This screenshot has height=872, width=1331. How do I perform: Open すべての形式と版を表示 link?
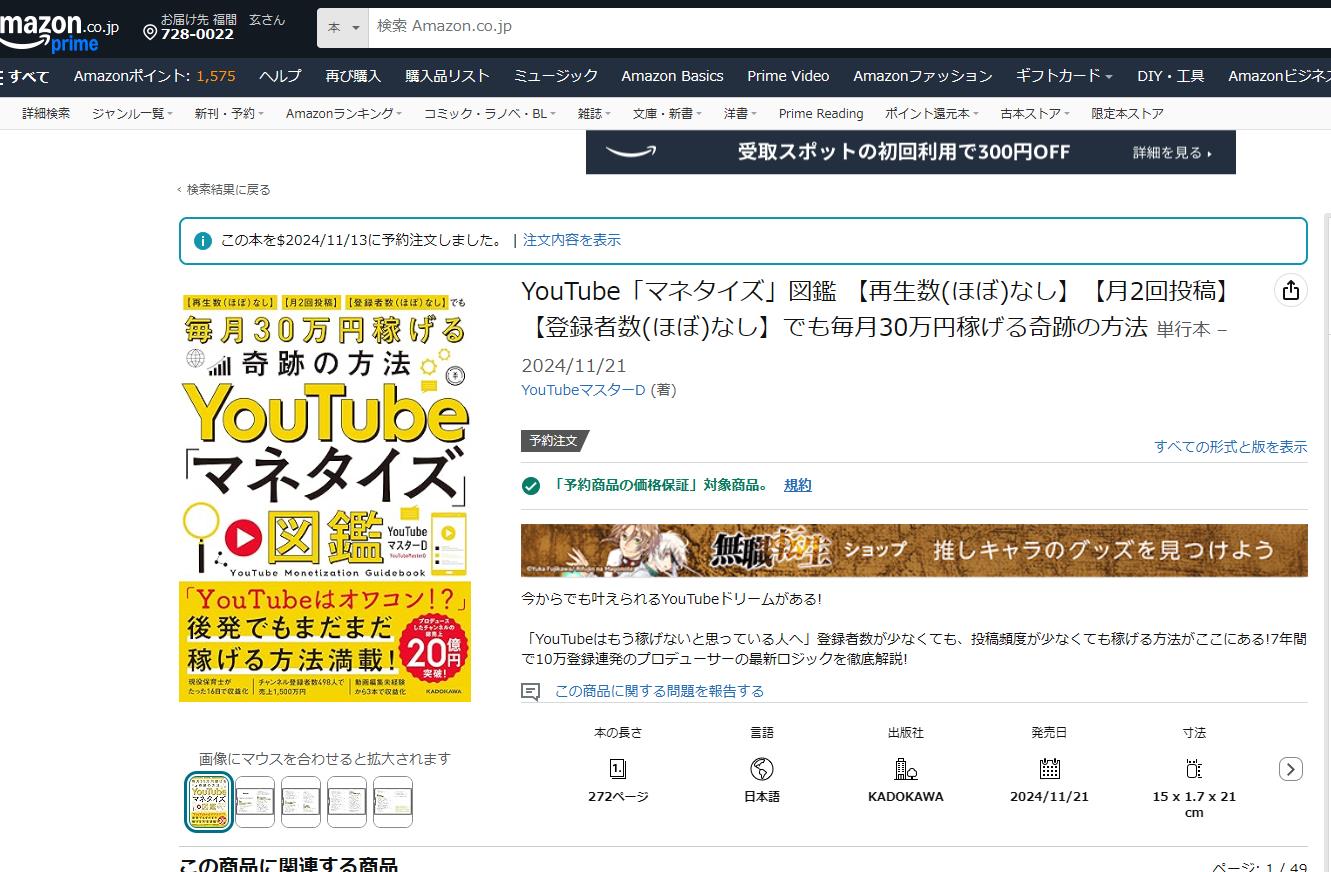pyautogui.click(x=1230, y=447)
